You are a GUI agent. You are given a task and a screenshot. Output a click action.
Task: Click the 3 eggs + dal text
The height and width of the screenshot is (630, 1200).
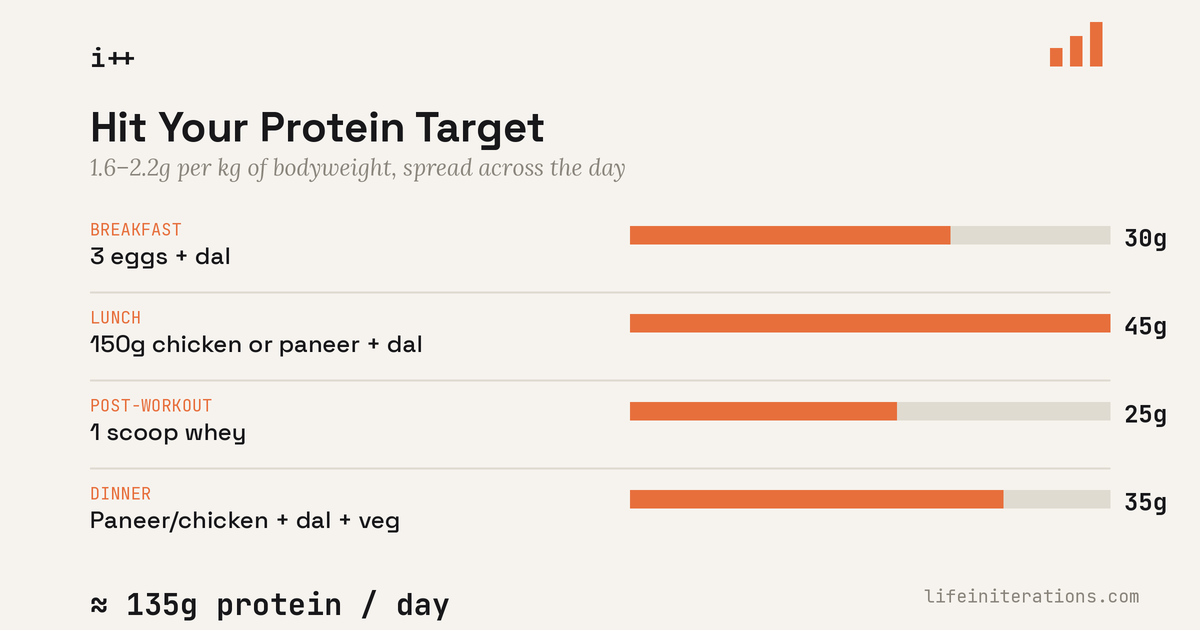pyautogui.click(x=160, y=257)
